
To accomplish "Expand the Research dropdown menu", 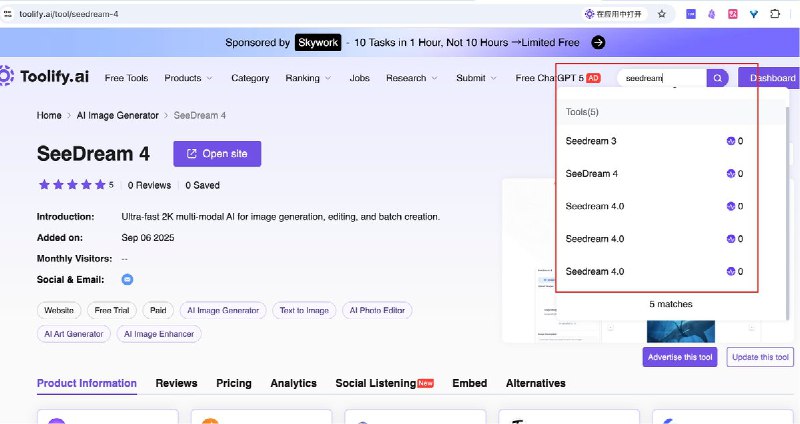I will 411,78.
